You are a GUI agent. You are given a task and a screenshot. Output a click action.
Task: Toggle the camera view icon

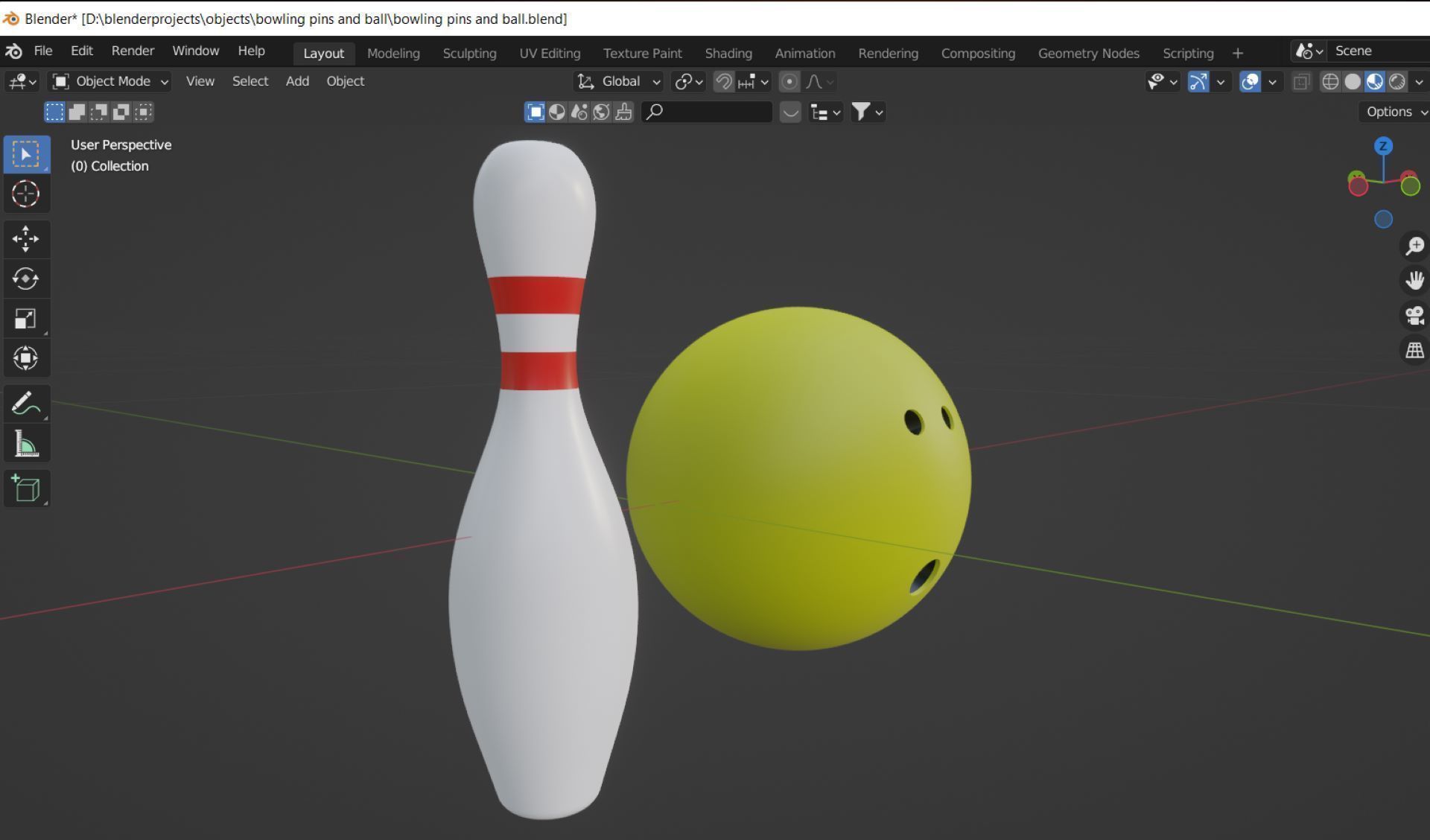[1414, 316]
